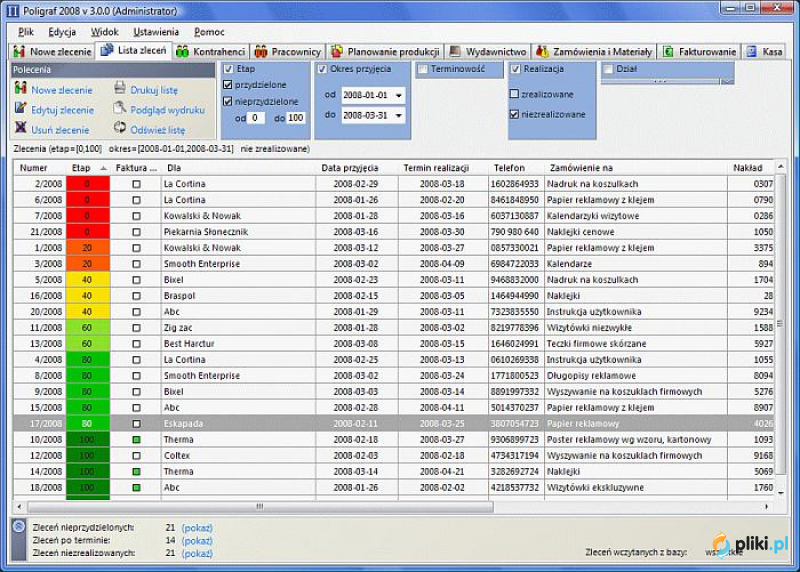This screenshot has height=572, width=800.
Task: Click the Etap 'do' field showing 100
Action: coord(295,118)
